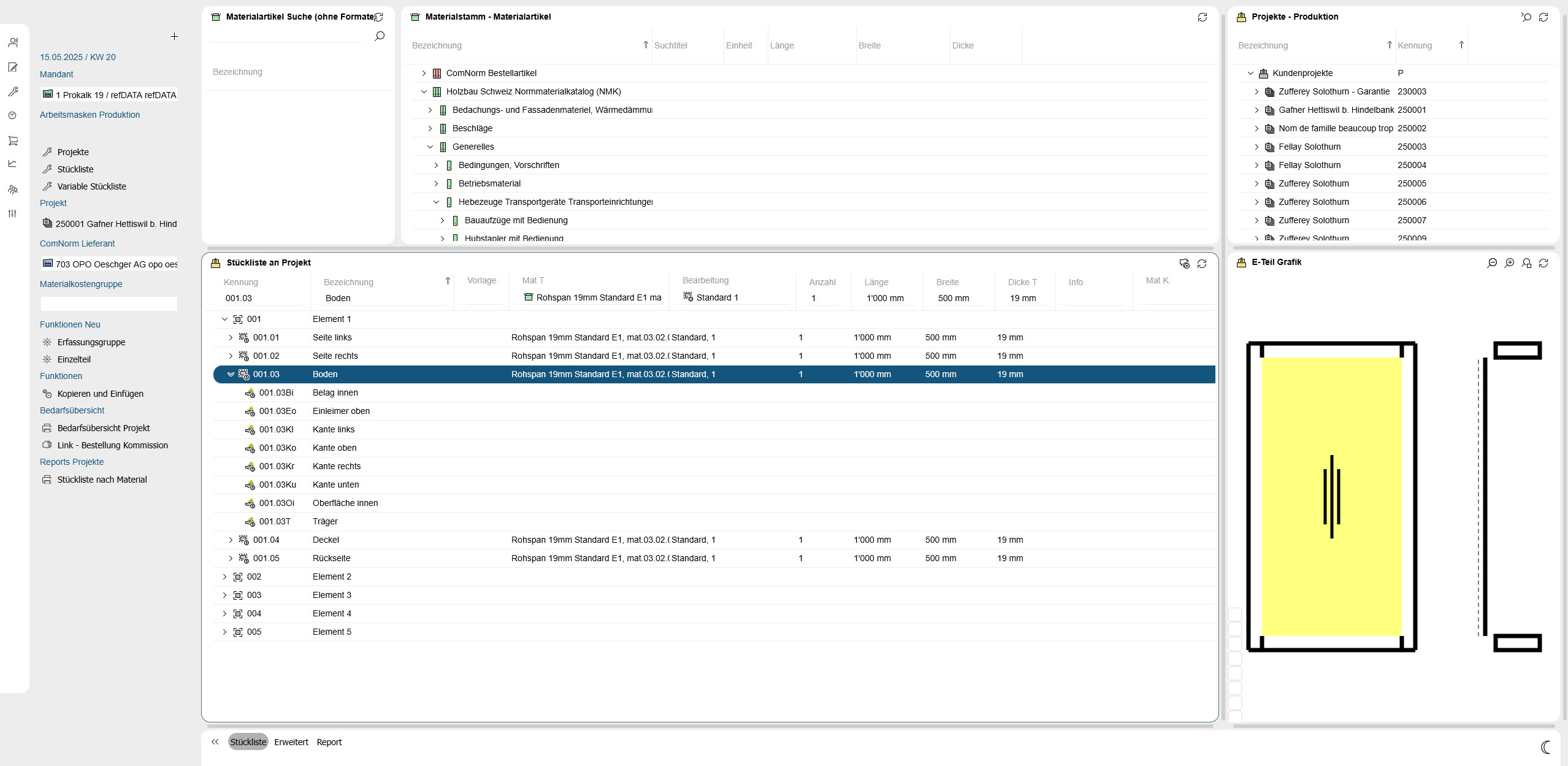The height and width of the screenshot is (766, 1568).
Task: Switch to the Erweitert tab
Action: (x=291, y=742)
